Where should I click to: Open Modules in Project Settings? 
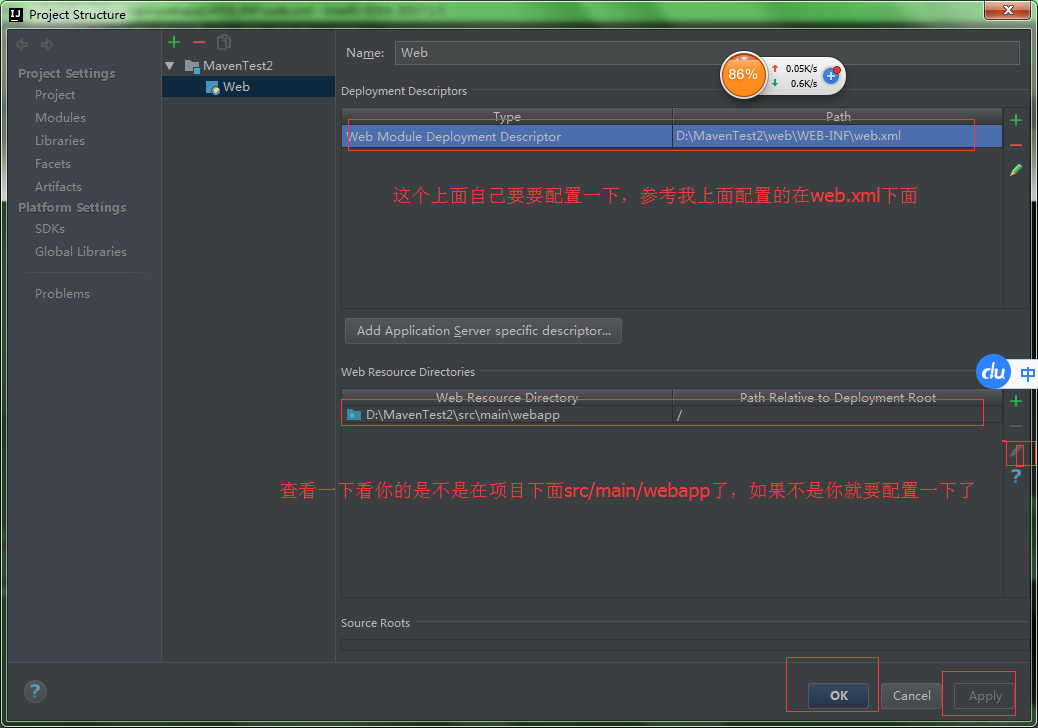pyautogui.click(x=60, y=118)
